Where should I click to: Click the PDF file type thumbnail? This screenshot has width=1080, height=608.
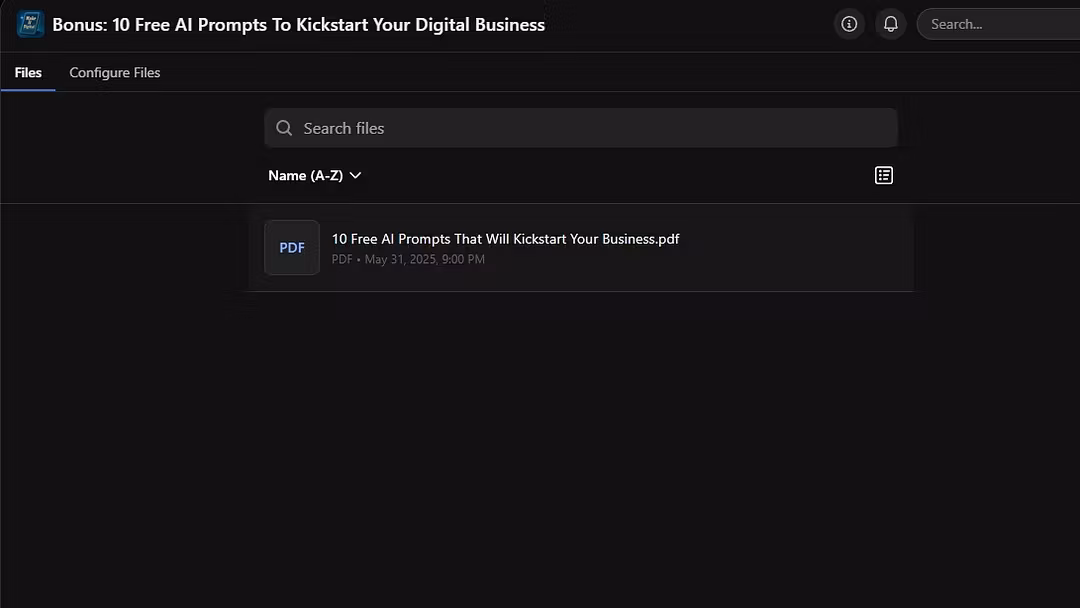coord(292,247)
